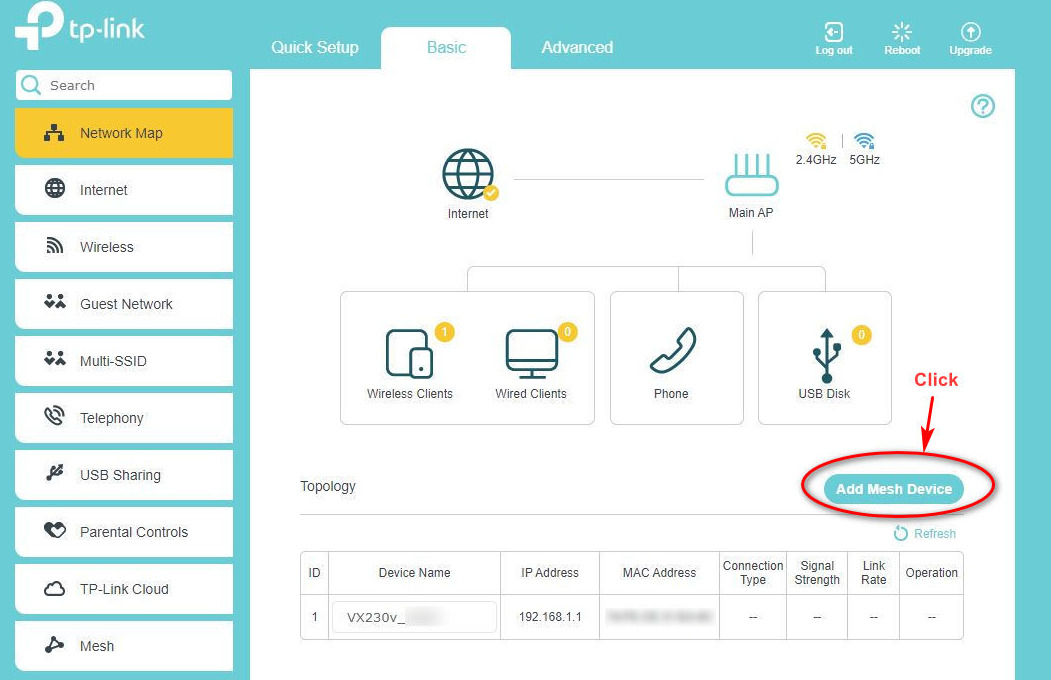Click the TP-Link logo
Image resolution: width=1051 pixels, height=680 pixels.
coord(80,25)
